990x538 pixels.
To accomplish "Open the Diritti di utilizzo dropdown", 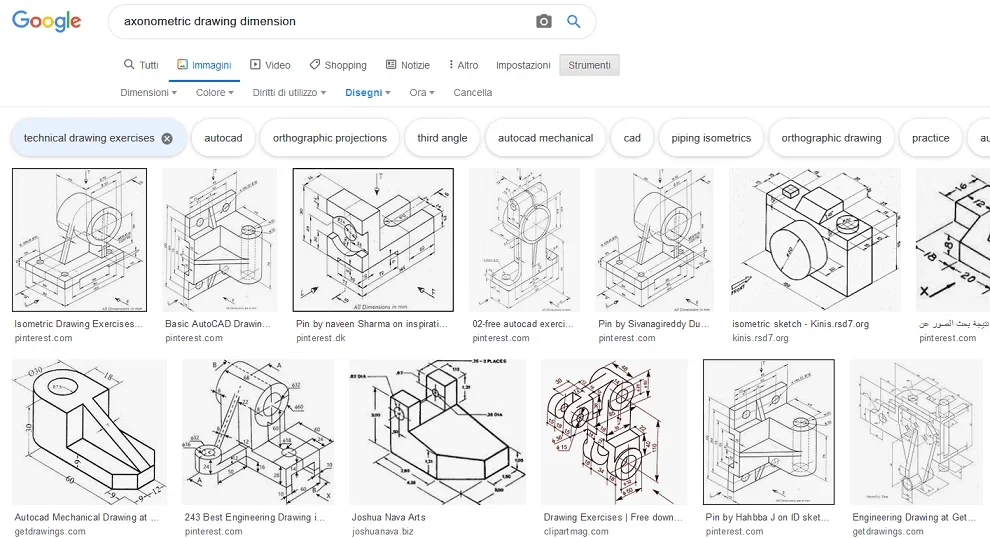I will tap(289, 92).
